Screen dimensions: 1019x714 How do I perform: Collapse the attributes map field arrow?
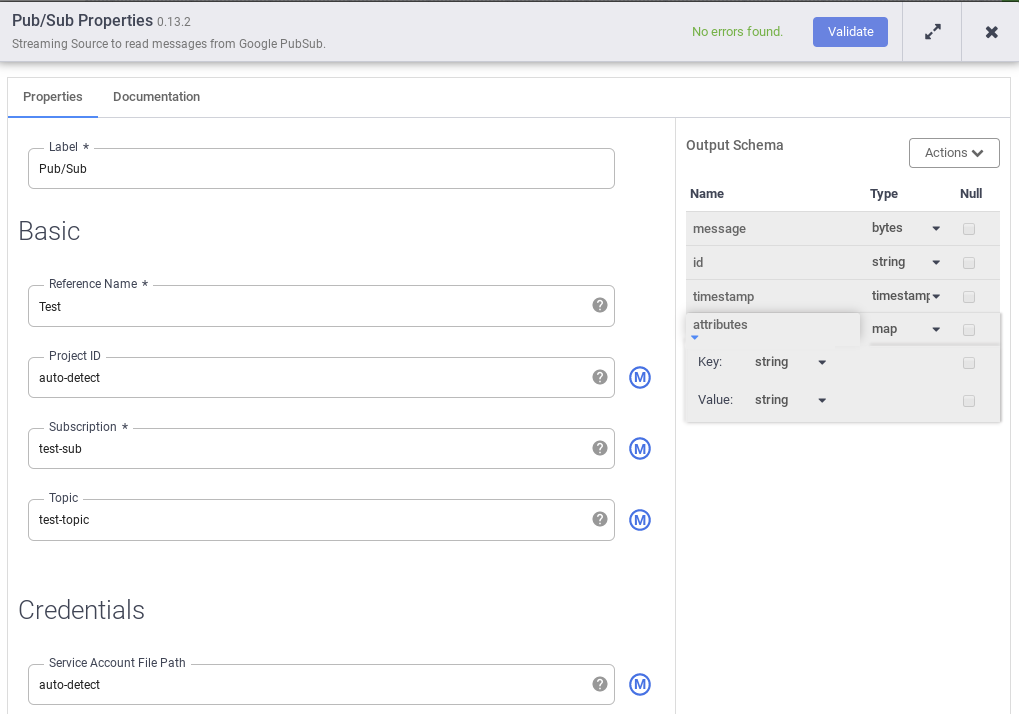(x=695, y=338)
